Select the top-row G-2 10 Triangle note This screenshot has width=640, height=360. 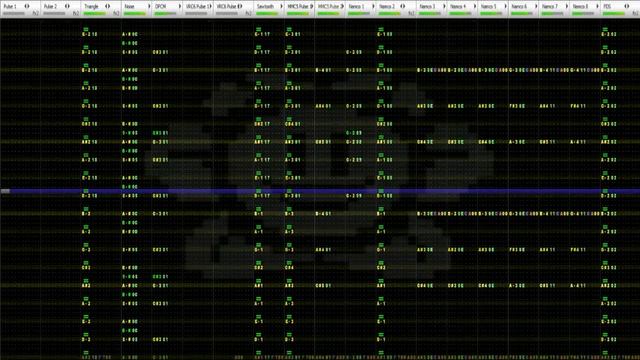coord(89,34)
